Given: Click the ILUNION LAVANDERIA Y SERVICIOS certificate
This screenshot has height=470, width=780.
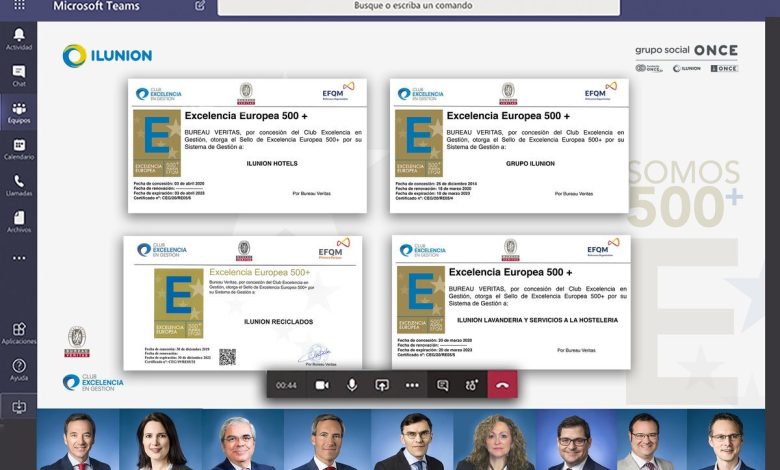Looking at the screenshot, I should coord(511,302).
